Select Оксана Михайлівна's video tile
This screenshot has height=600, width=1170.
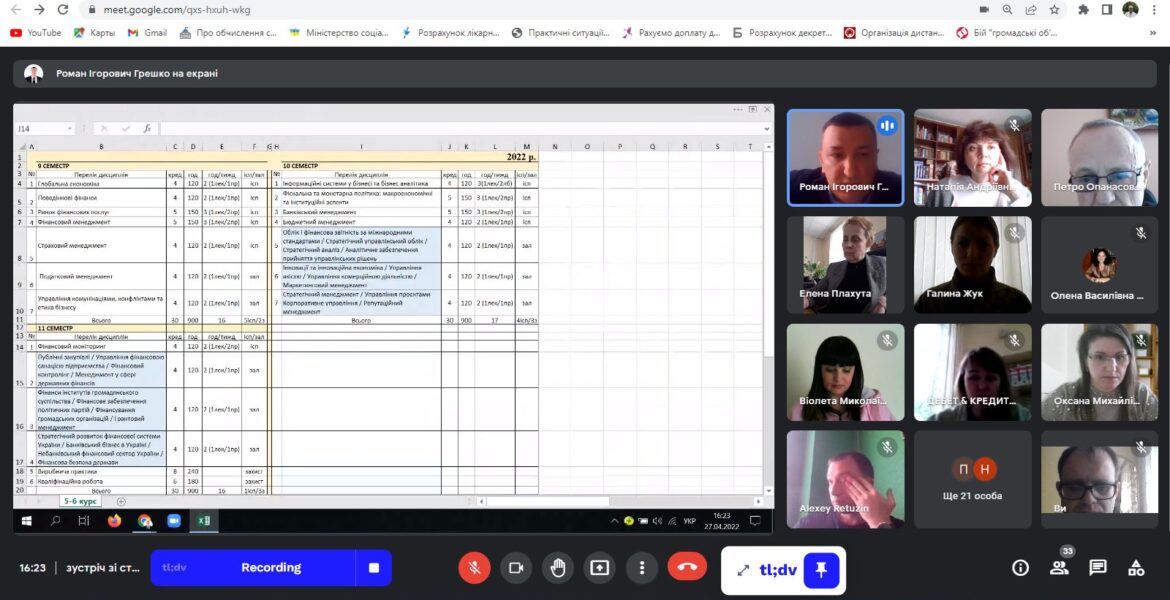pyautogui.click(x=1100, y=372)
